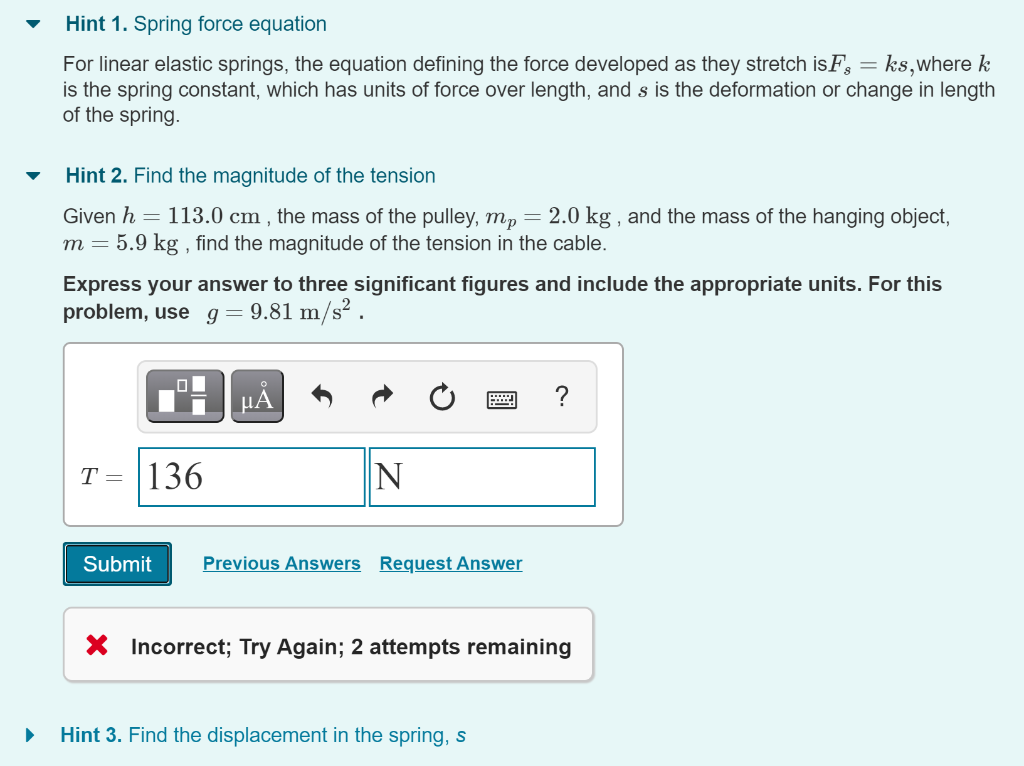This screenshot has width=1024, height=766.
Task: Select the μÅ units symbols tool
Action: coord(256,395)
